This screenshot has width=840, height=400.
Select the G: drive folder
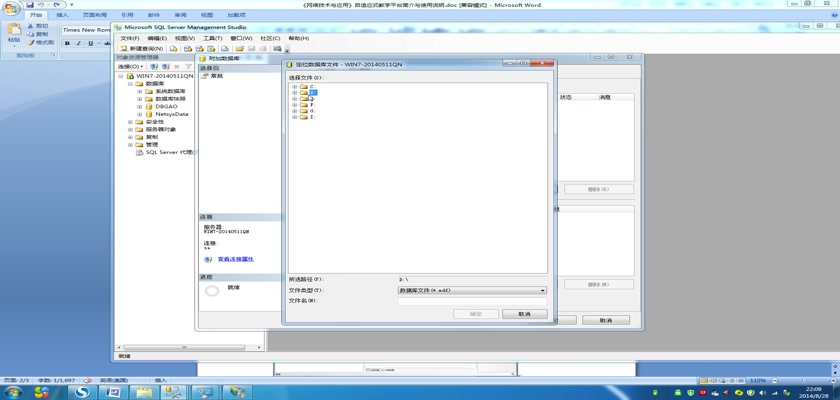point(312,111)
